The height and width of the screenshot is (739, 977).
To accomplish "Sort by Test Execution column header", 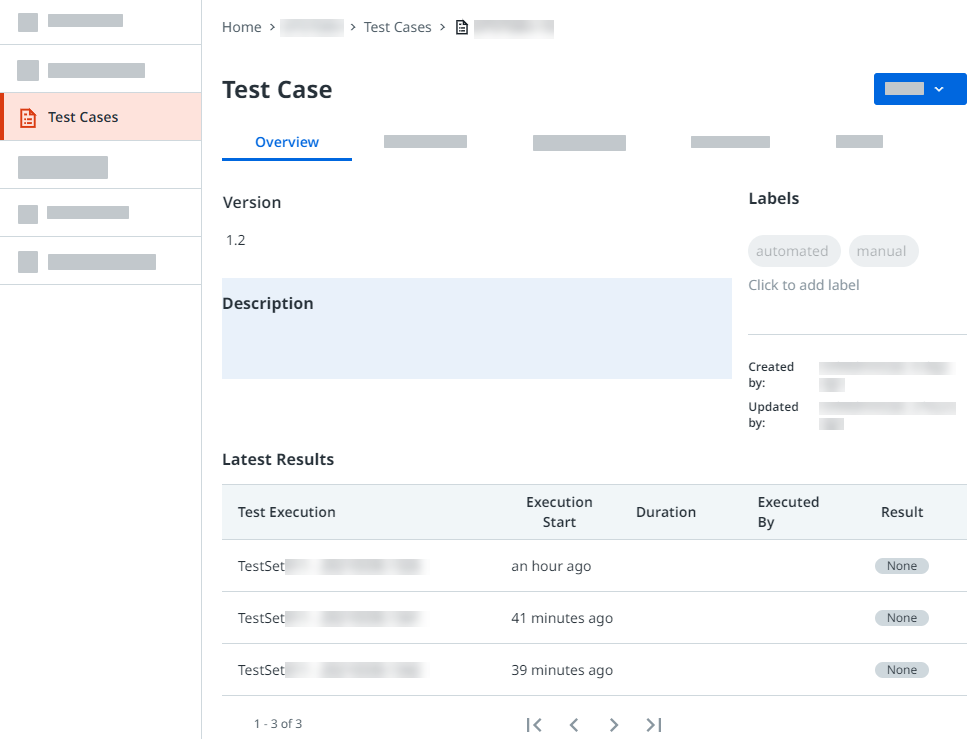I will click(x=287, y=512).
